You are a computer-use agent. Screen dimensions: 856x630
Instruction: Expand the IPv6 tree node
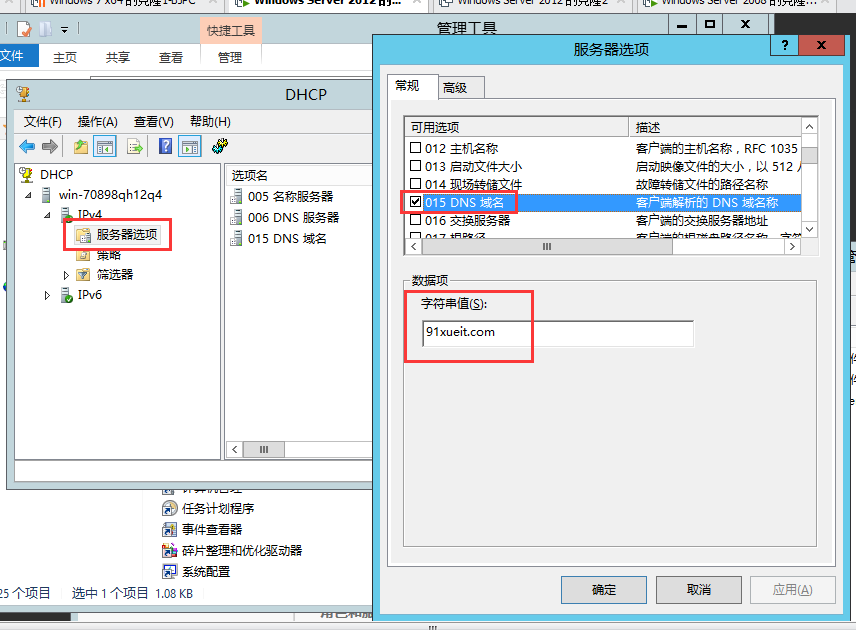(x=47, y=295)
